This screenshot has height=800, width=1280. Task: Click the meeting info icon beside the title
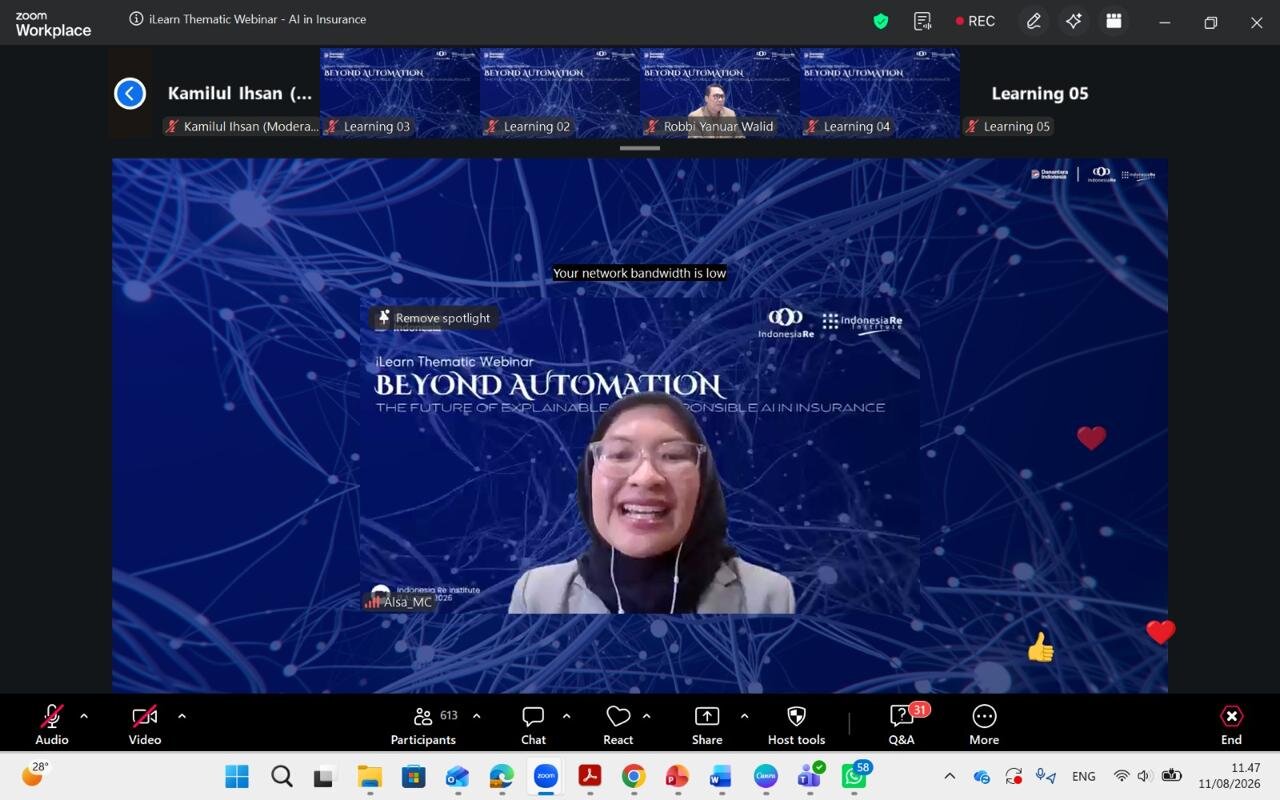pyautogui.click(x=136, y=19)
